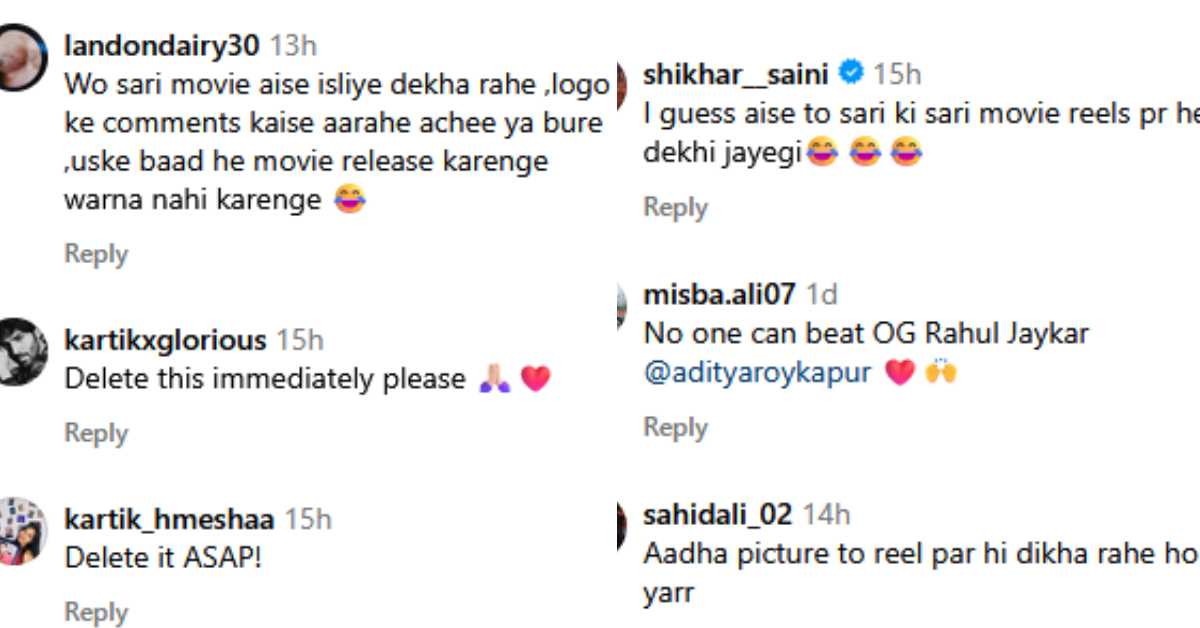
Task: Open the landondairy30 username link
Action: [x=162, y=45]
